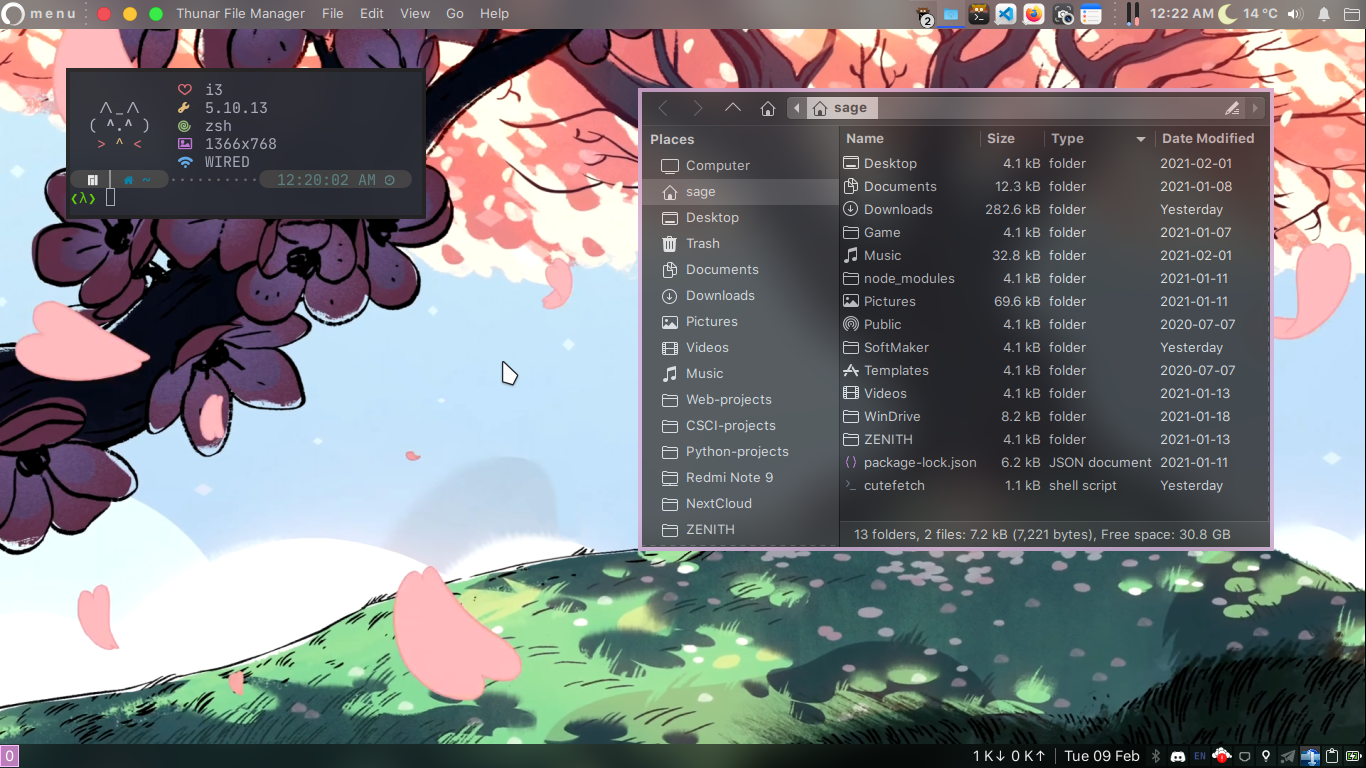Click the Telegram paper plane tray icon
The width and height of the screenshot is (1366, 768).
1288,756
